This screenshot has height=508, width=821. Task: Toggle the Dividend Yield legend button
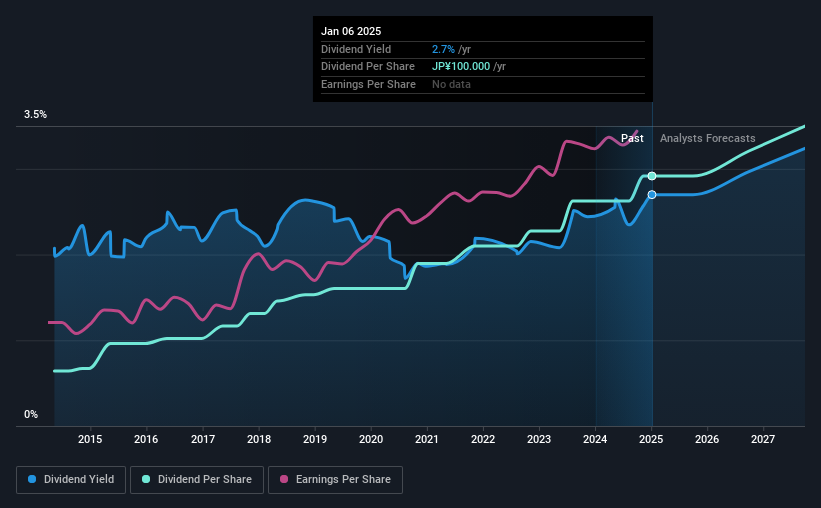(x=71, y=480)
